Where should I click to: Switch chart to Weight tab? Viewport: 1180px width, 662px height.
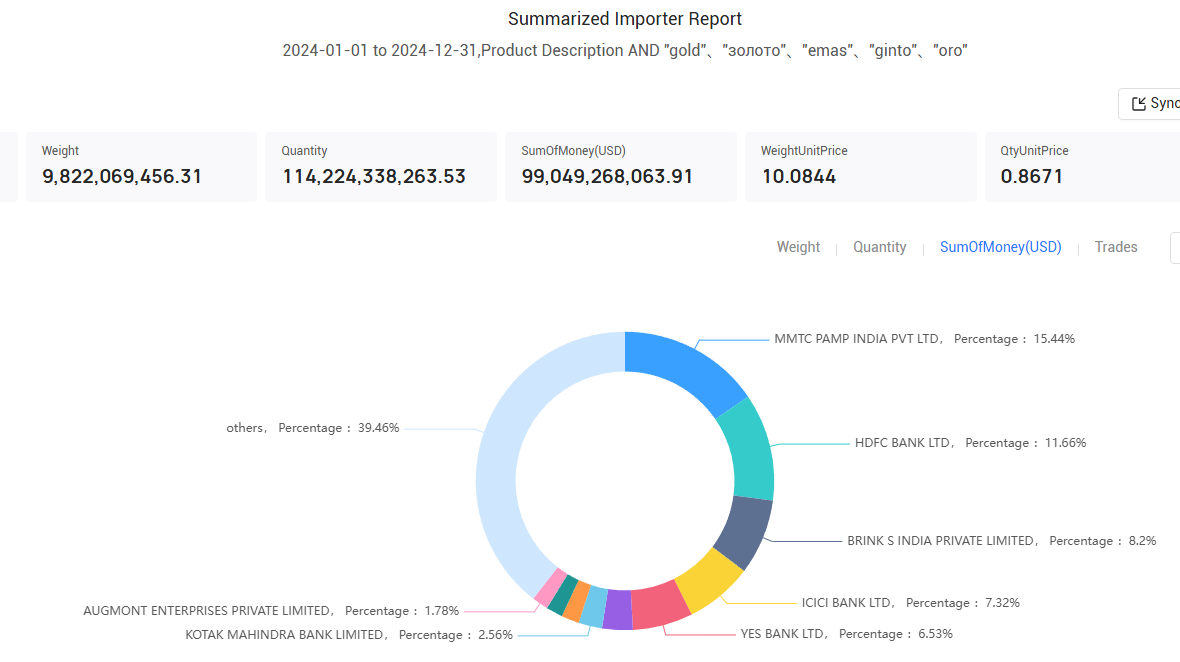798,247
